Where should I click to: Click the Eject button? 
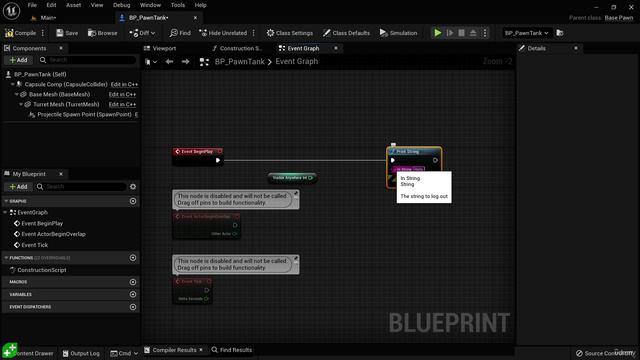pyautogui.click(x=473, y=33)
